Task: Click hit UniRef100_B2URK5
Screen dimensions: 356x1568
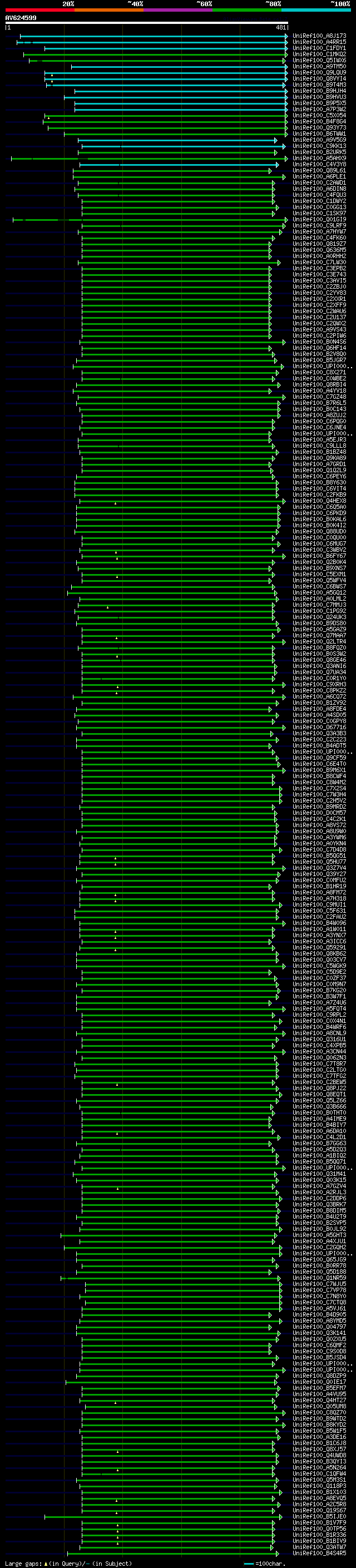Action: [319, 152]
